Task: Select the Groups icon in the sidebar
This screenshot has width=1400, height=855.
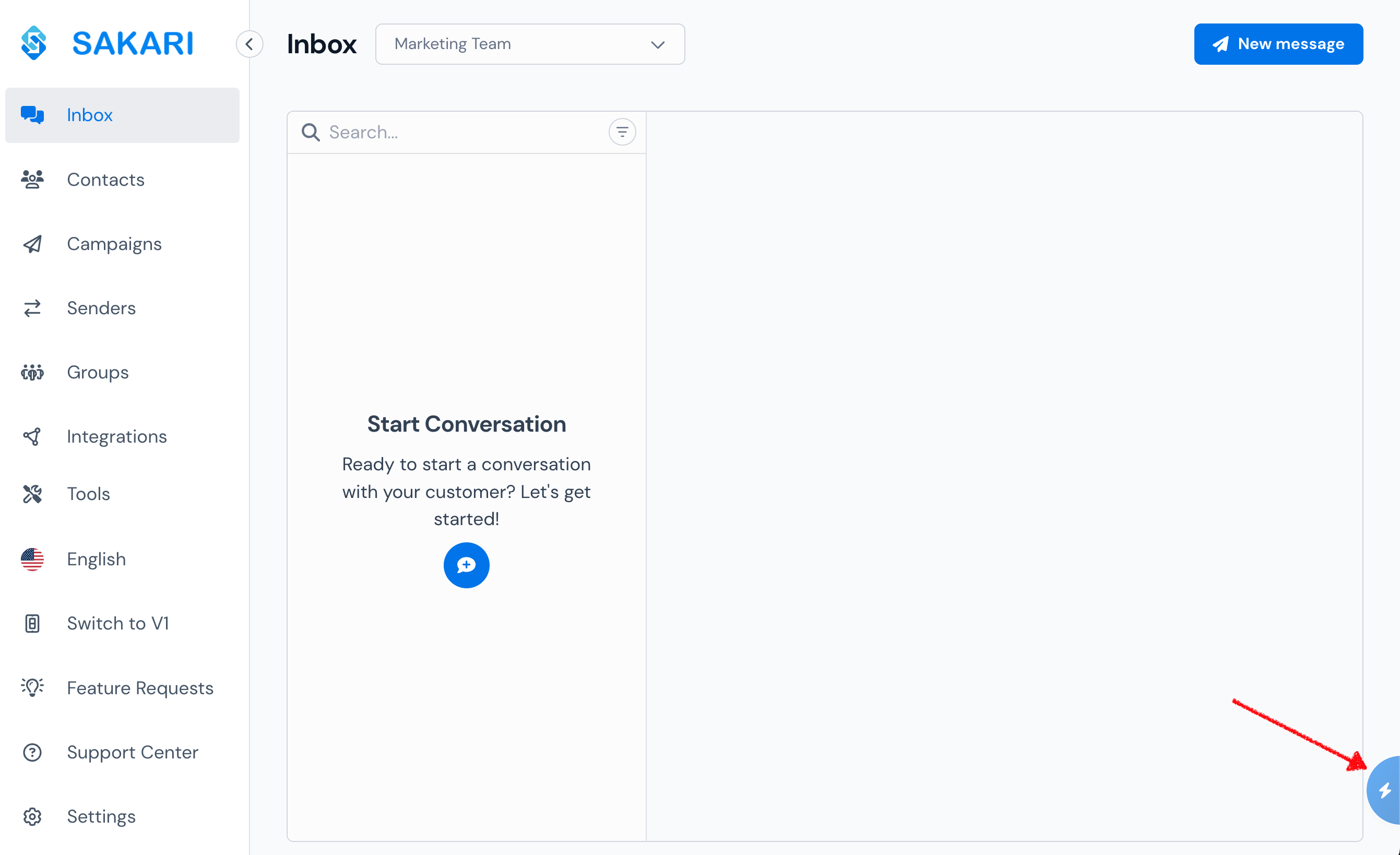Action: [32, 372]
